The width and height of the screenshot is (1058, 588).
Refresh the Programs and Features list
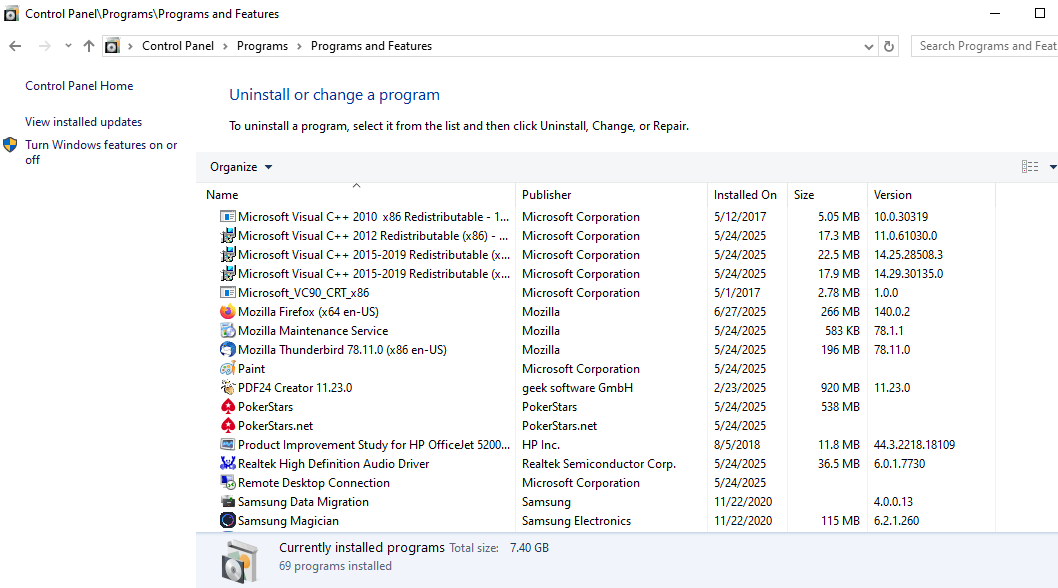889,46
